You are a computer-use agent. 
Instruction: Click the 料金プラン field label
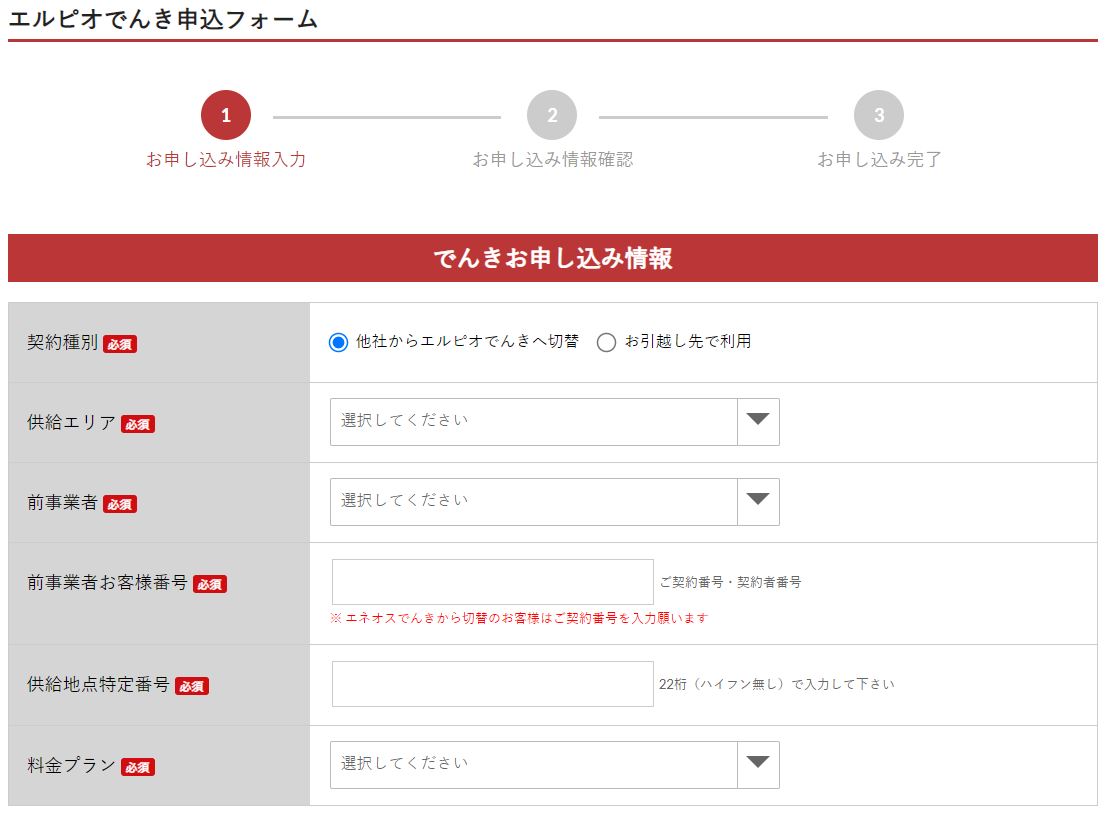pyautogui.click(x=71, y=765)
